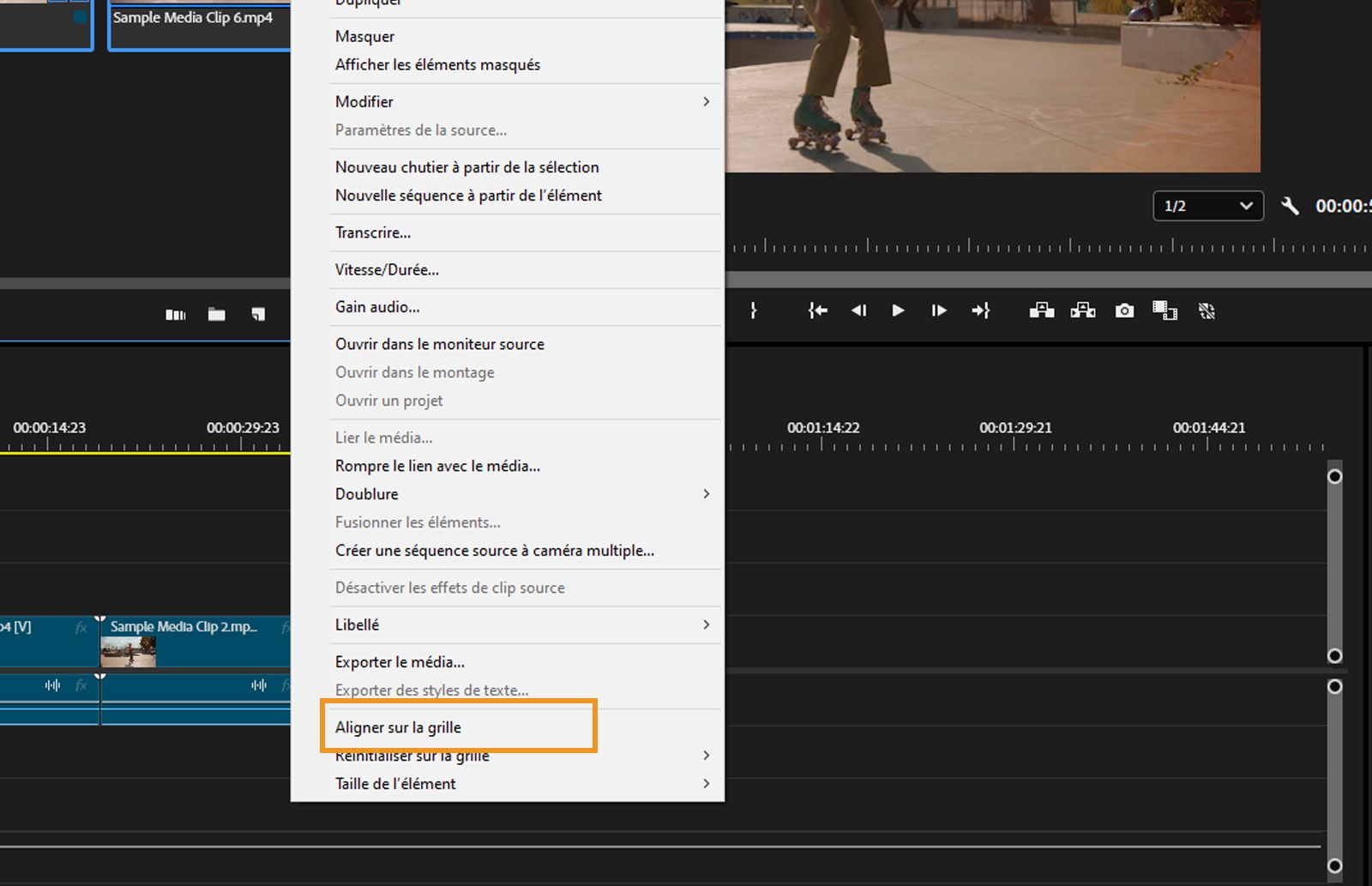Toggle Global FX Mute icon
1372x886 pixels.
tap(1207, 310)
